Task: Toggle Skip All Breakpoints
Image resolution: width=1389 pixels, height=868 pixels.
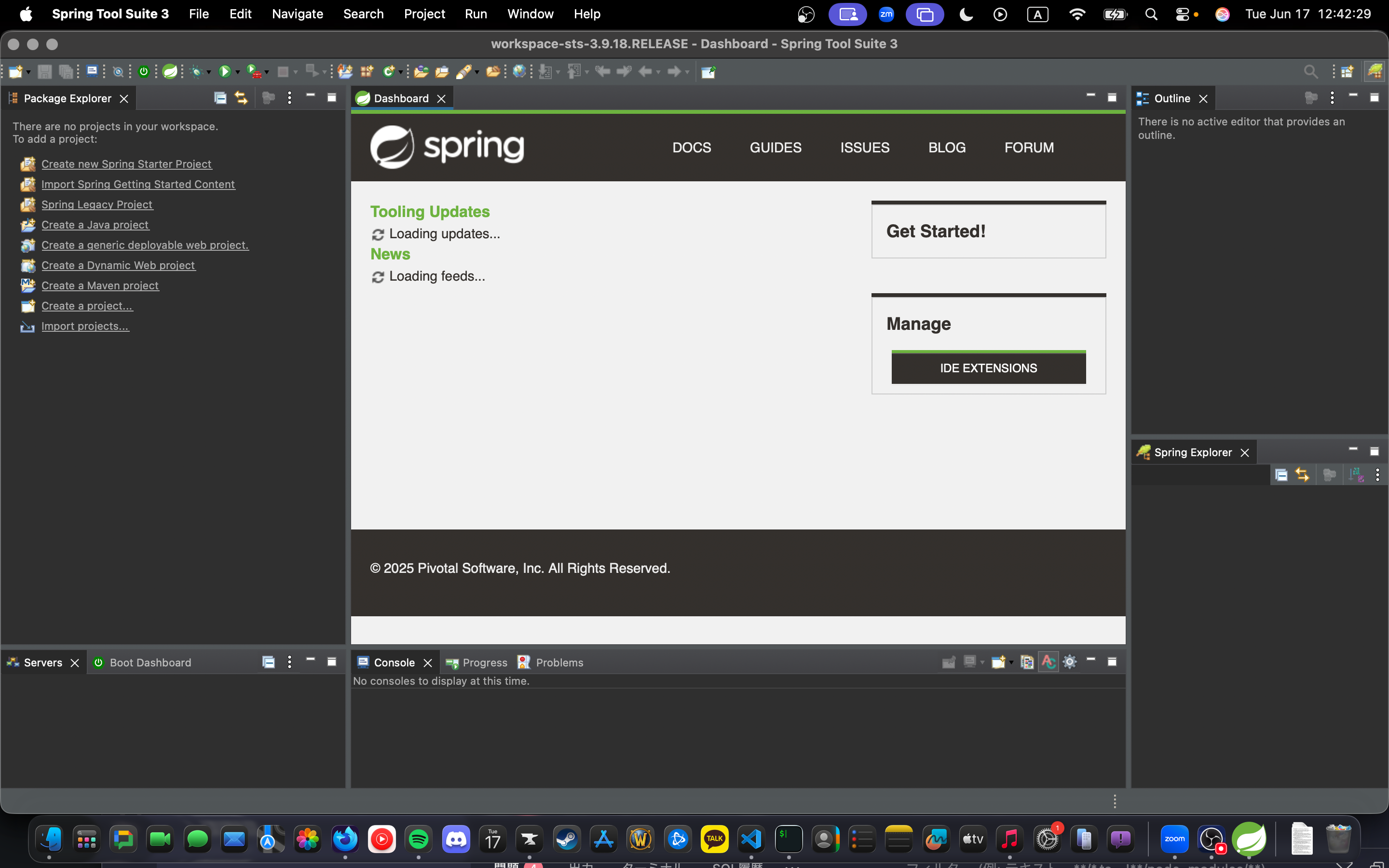Action: tap(118, 72)
